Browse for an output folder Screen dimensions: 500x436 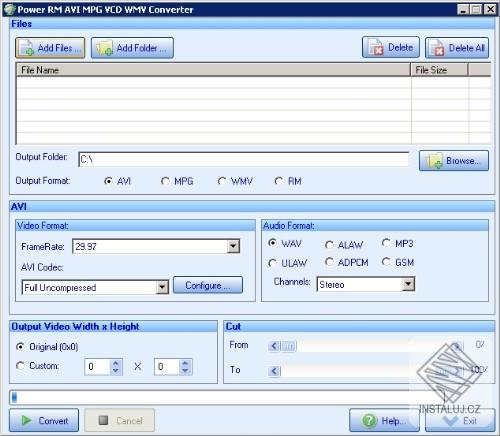pos(454,161)
